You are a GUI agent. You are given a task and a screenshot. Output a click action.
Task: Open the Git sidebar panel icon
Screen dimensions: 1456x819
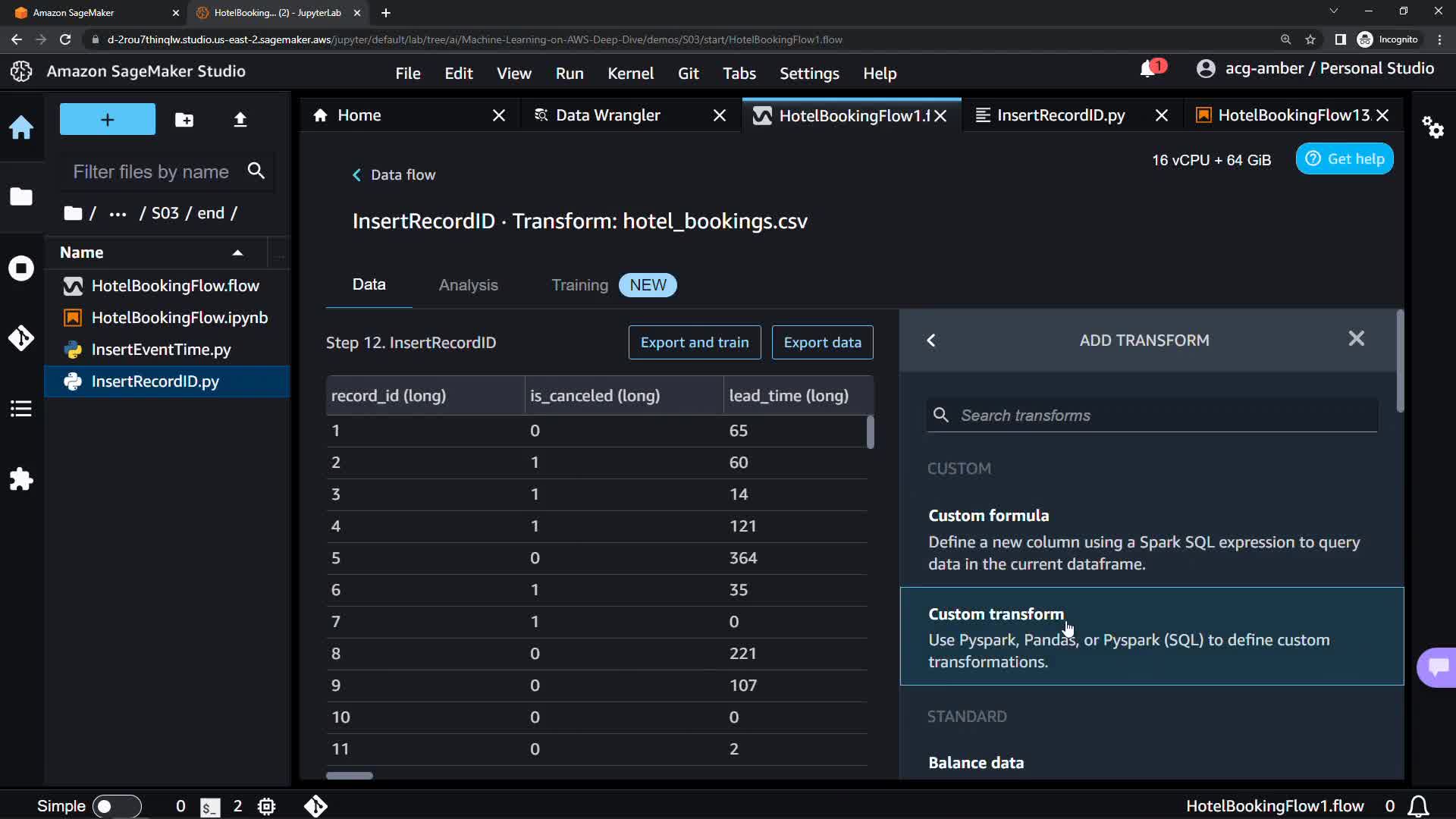point(21,338)
